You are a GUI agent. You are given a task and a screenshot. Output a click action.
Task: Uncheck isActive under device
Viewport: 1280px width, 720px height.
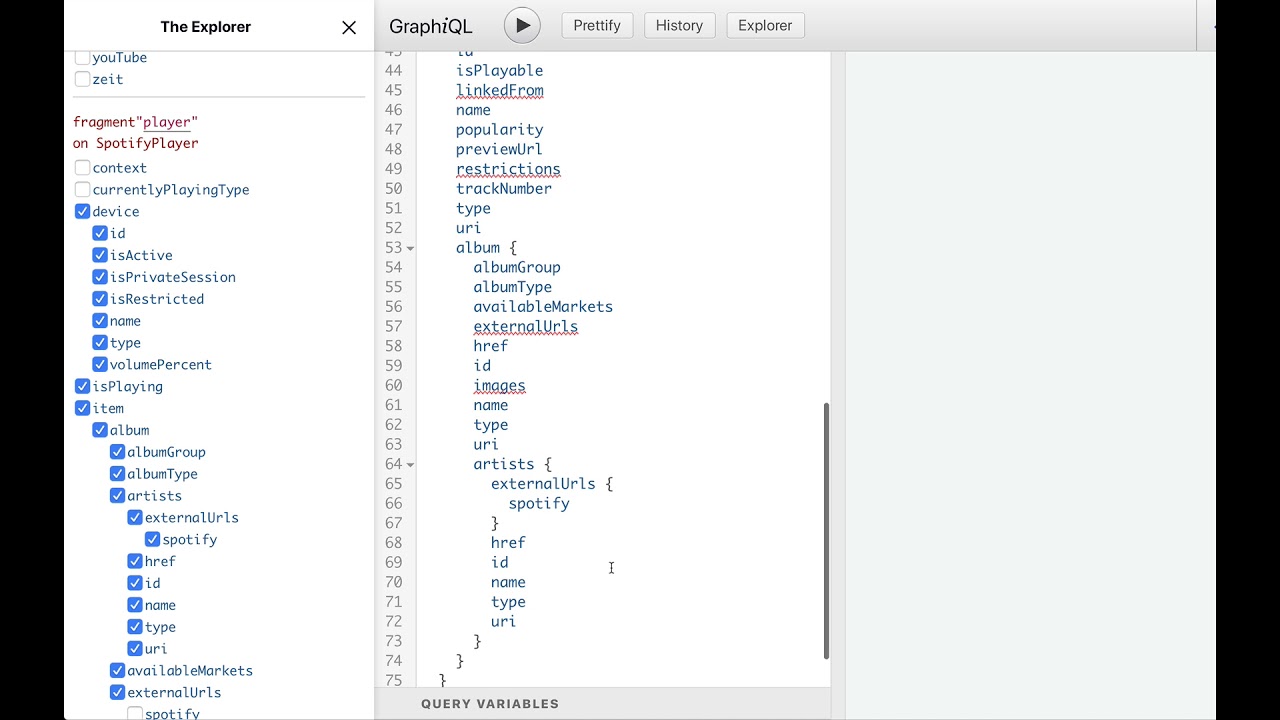tap(100, 255)
